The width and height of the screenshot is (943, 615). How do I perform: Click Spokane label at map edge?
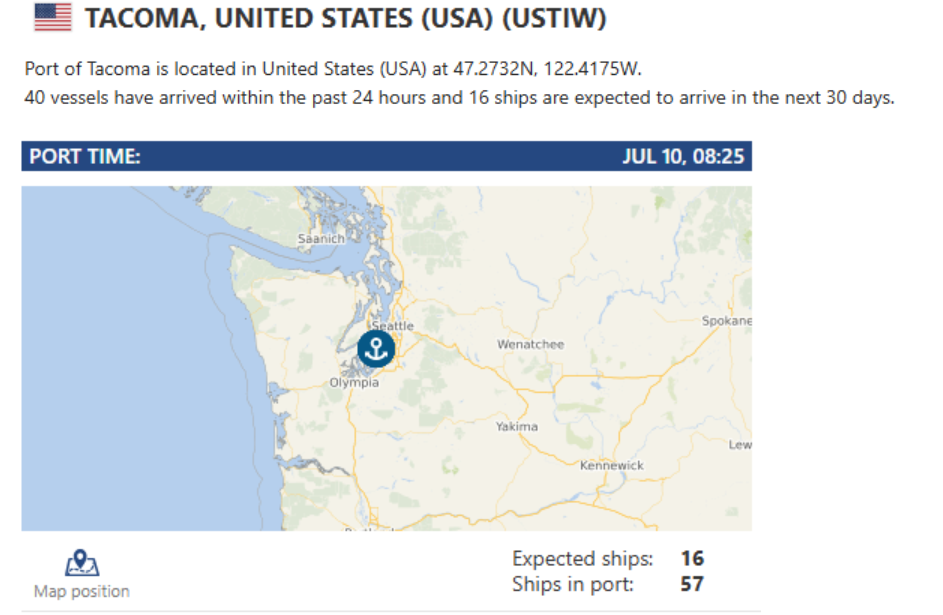[726, 321]
